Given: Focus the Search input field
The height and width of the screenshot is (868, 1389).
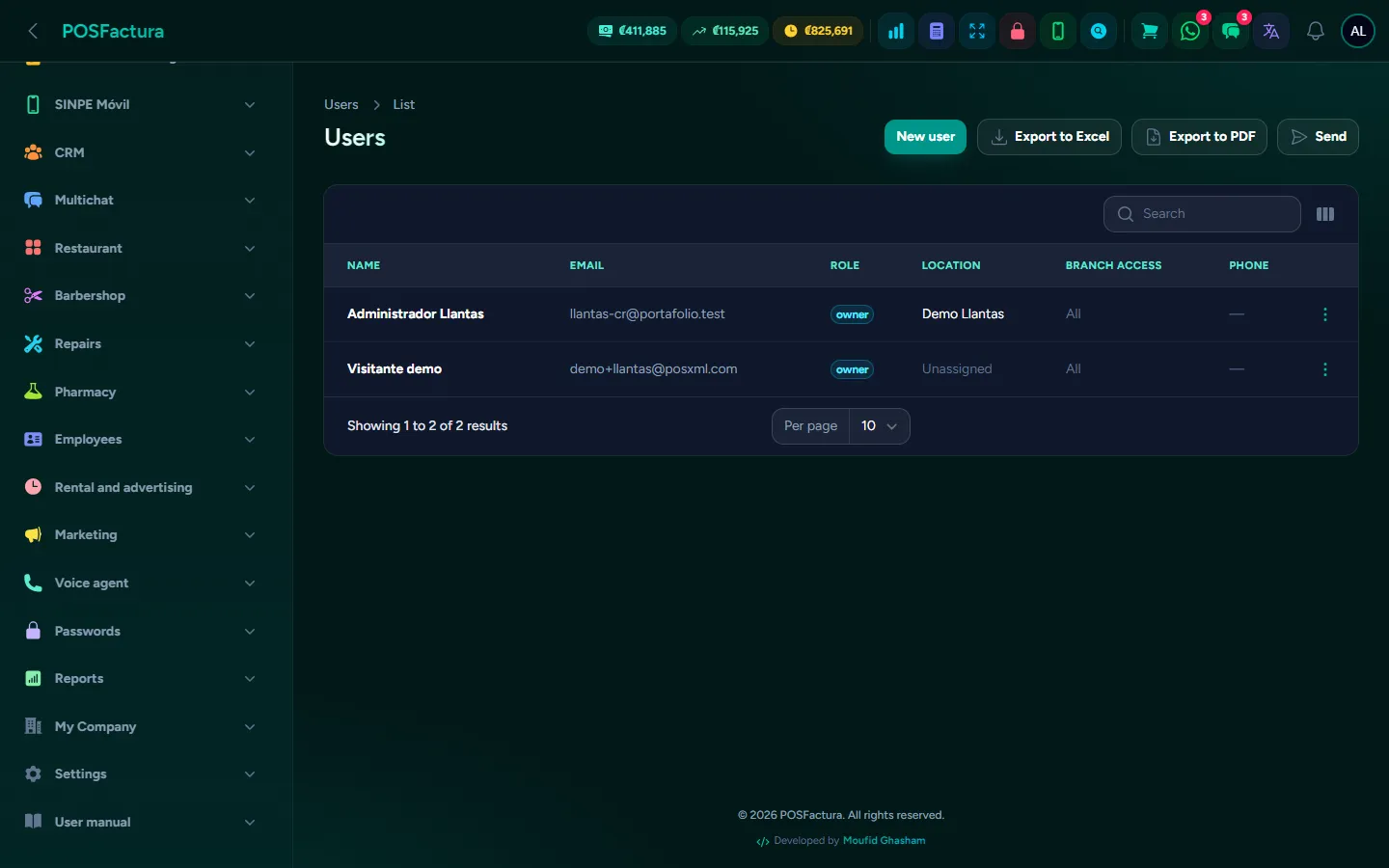Looking at the screenshot, I should pos(1202,214).
